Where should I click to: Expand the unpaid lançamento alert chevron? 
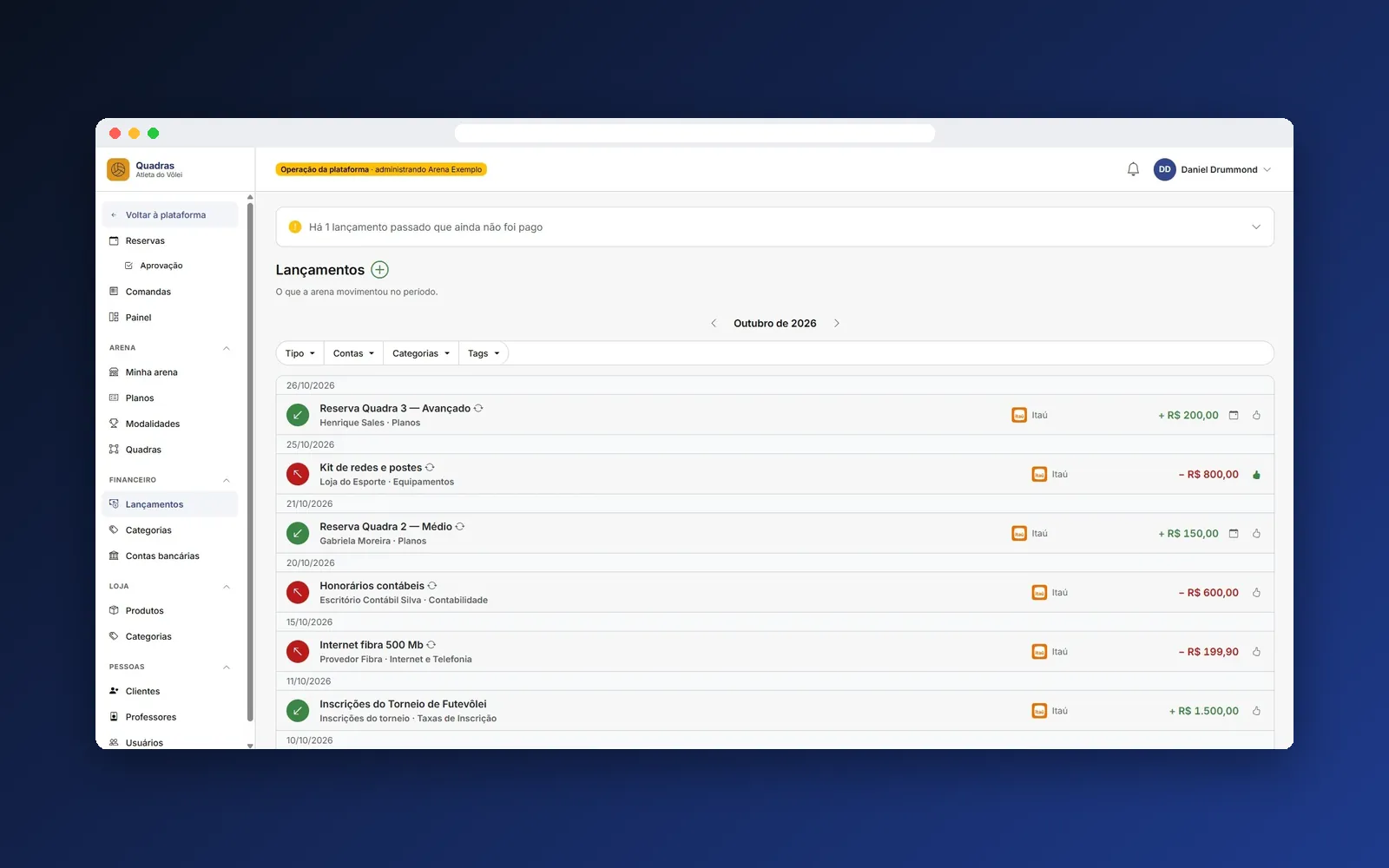[1255, 227]
